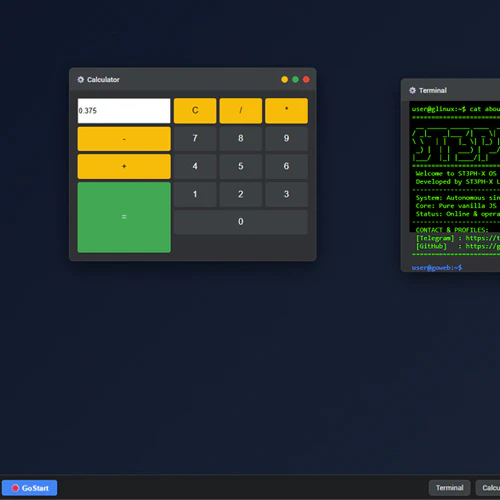Clear the calculator with the C button
Screen dimensions: 500x500
(x=195, y=111)
